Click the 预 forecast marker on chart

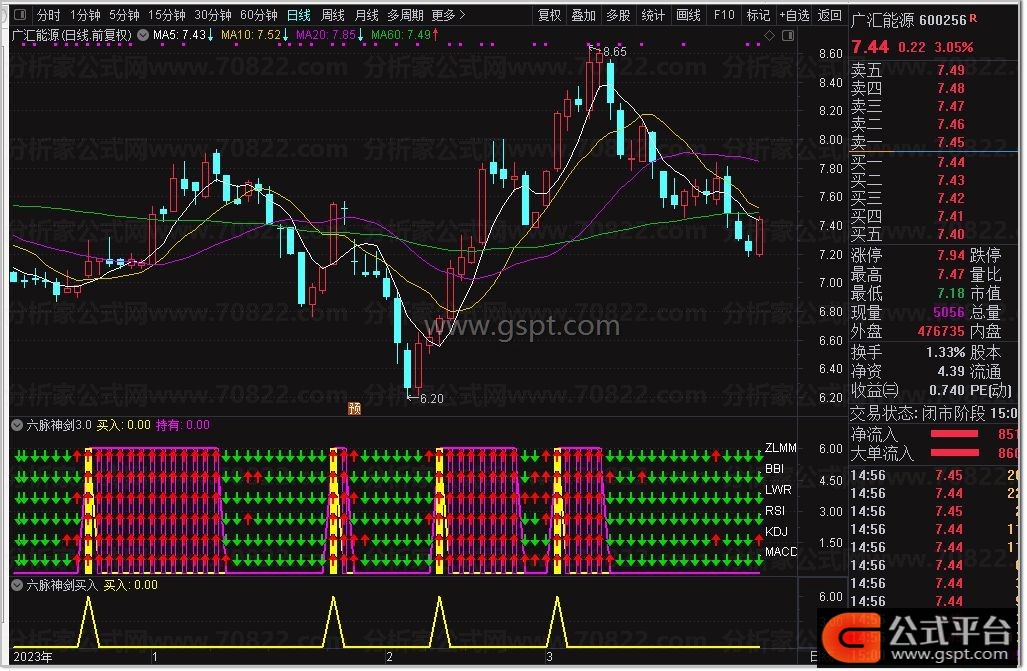pos(354,408)
